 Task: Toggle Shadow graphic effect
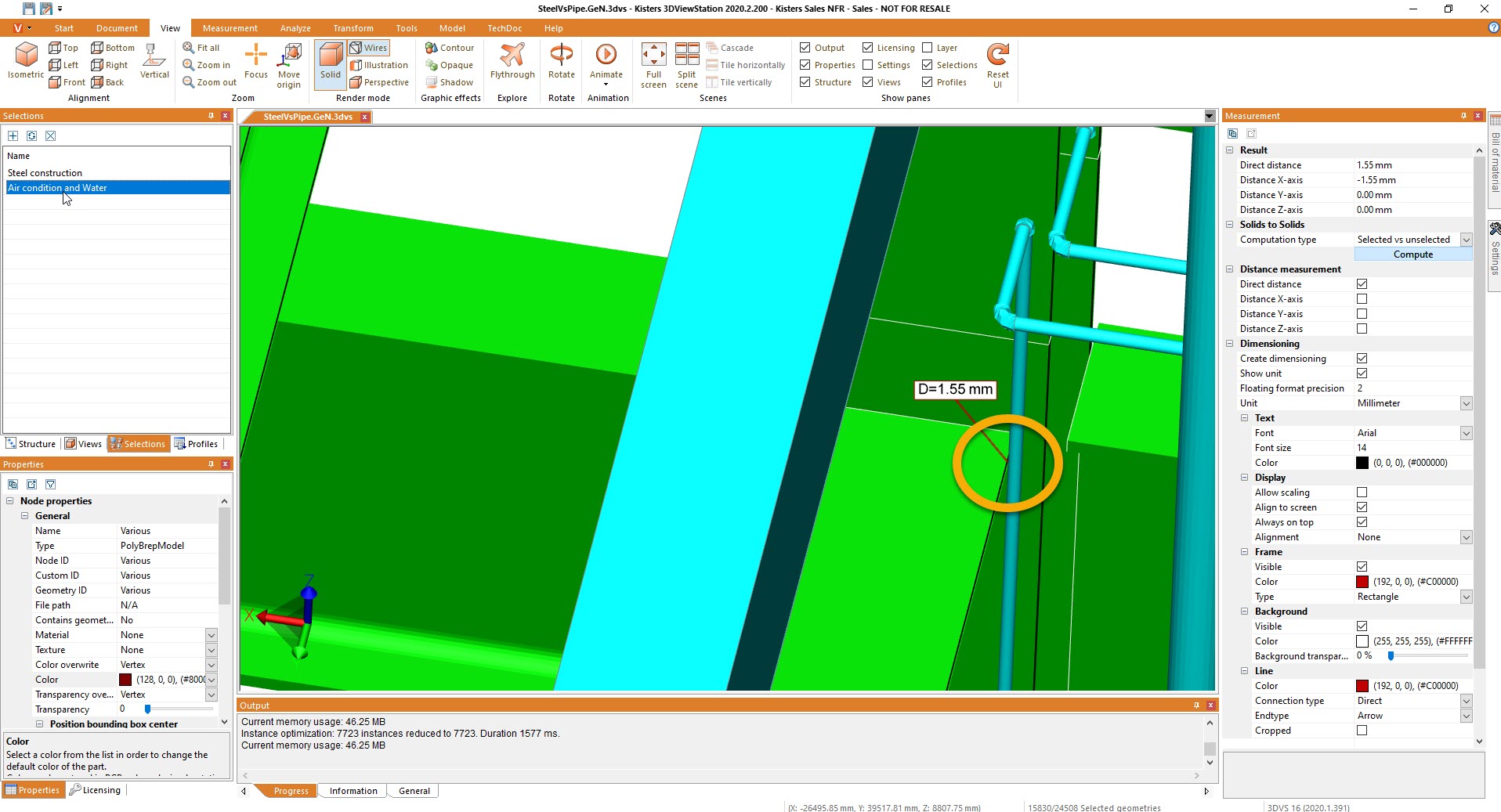click(x=450, y=82)
